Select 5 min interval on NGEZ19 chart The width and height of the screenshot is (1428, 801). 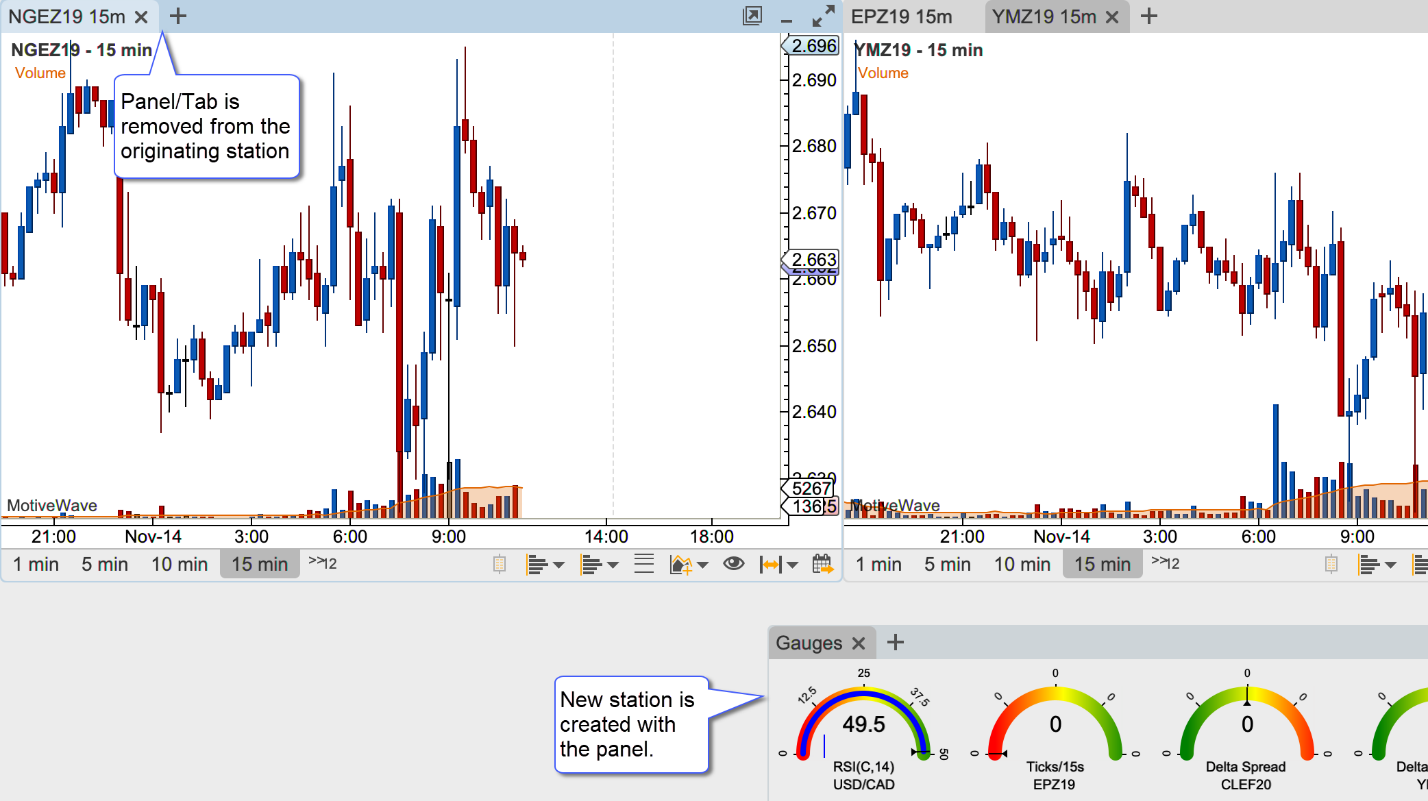105,564
